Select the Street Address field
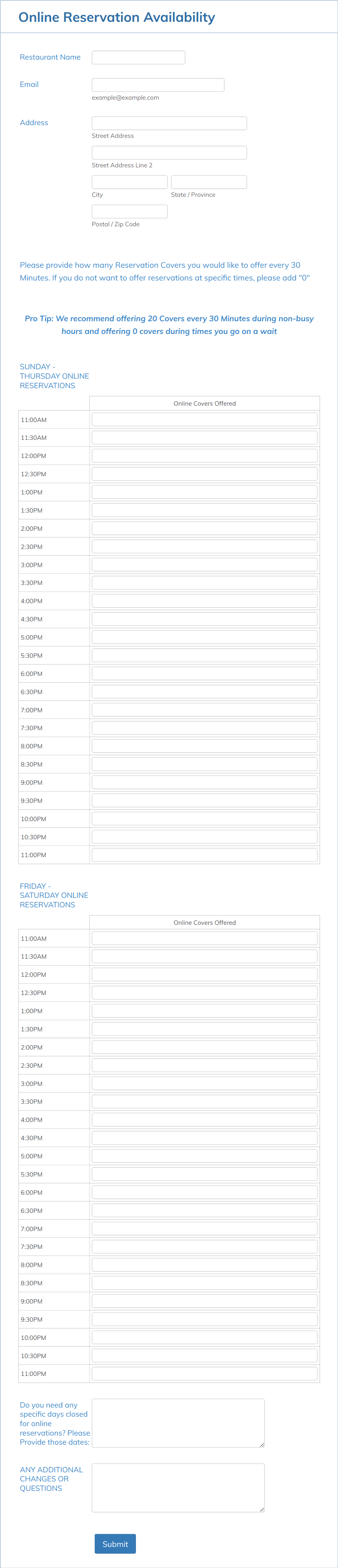 (169, 123)
